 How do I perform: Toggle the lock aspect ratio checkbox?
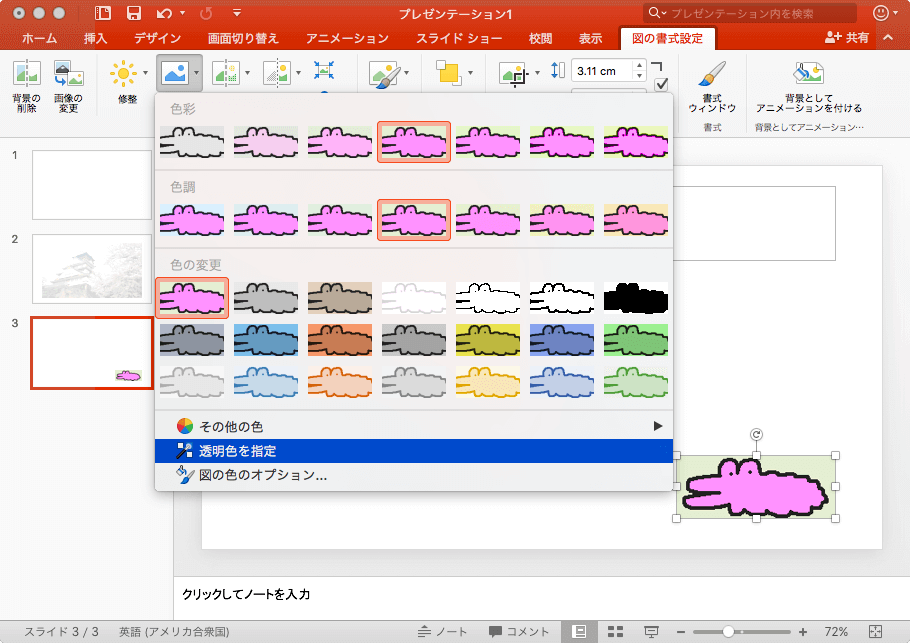[x=661, y=85]
